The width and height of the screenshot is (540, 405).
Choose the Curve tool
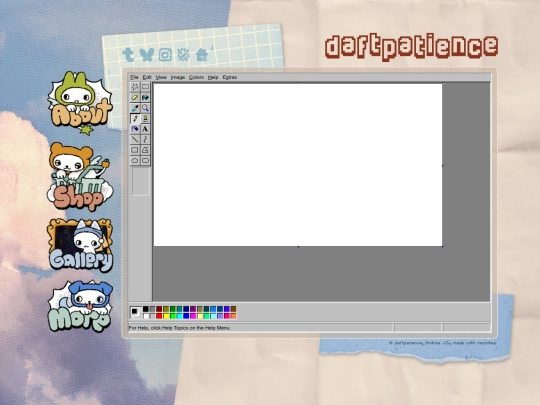pos(145,139)
